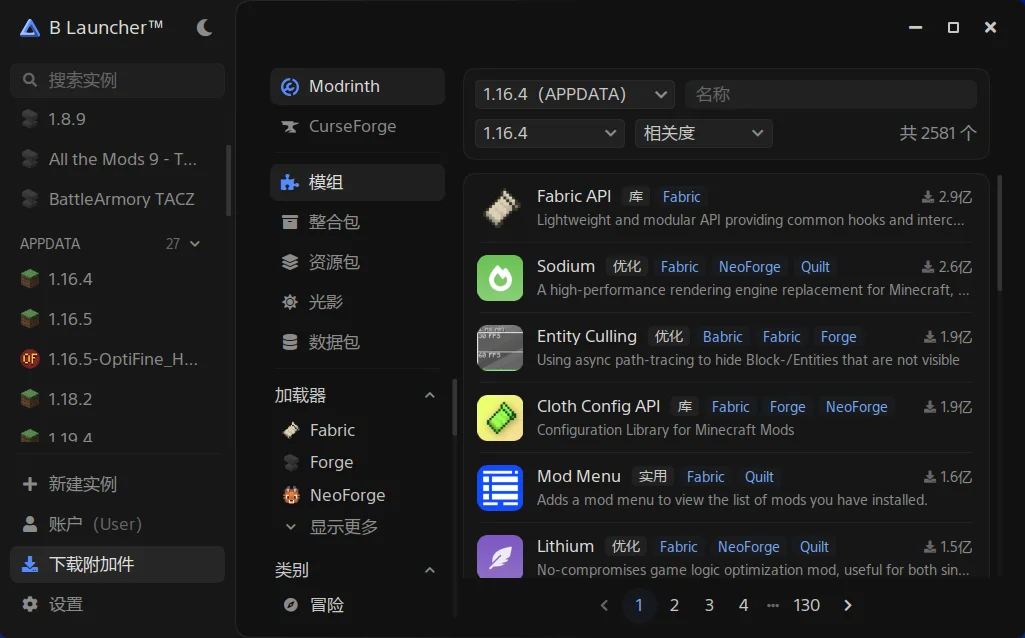Image resolution: width=1025 pixels, height=638 pixels.
Task: Focus the 搜索实例 search field
Action: 118,80
